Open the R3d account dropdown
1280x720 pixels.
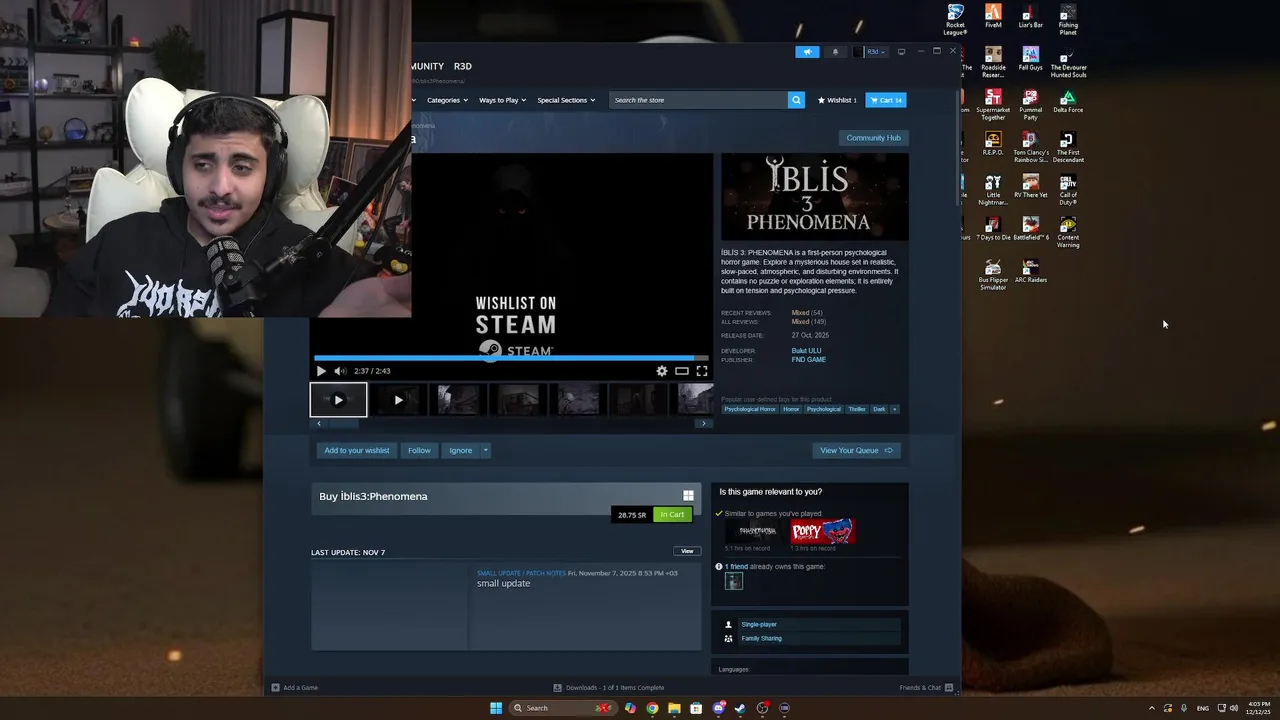tap(871, 52)
